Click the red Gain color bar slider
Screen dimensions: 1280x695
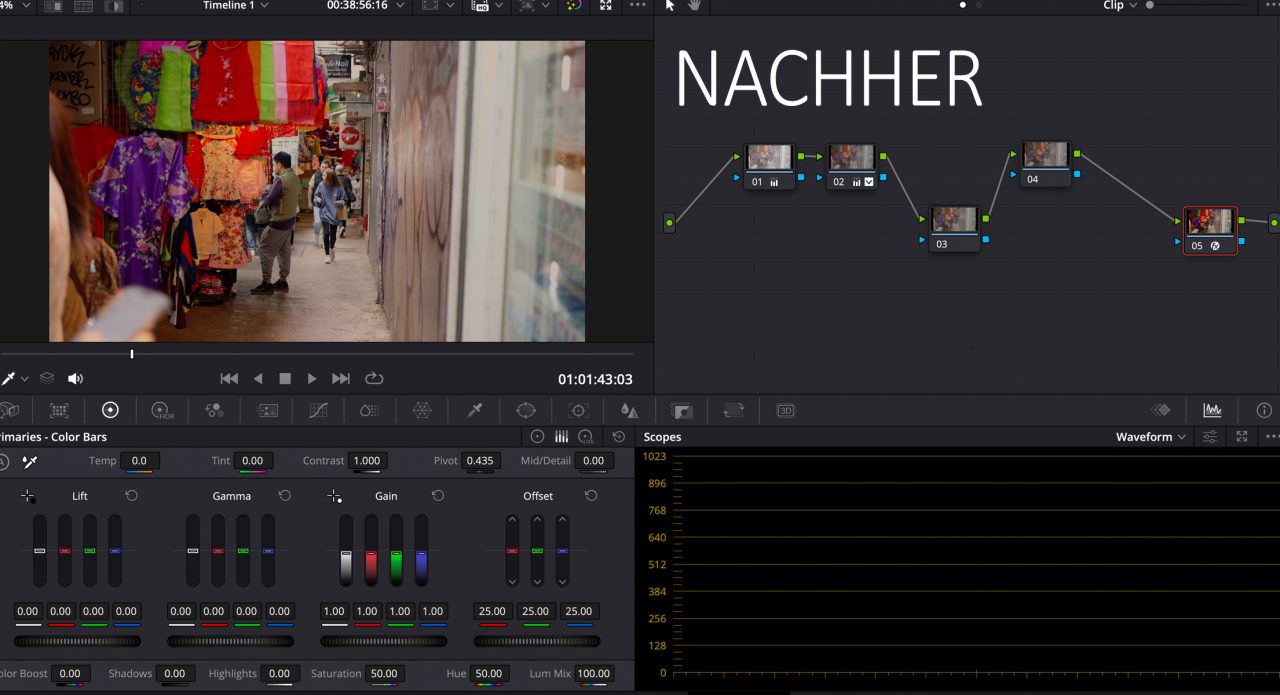click(x=371, y=552)
